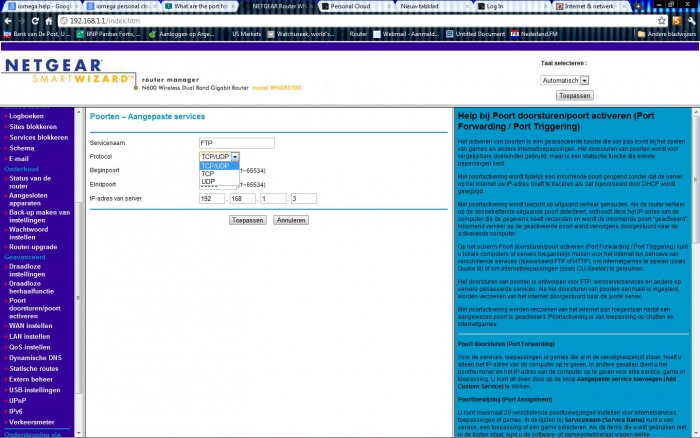Click the 'Annuleren' button
The image size is (700, 438).
[x=291, y=220]
